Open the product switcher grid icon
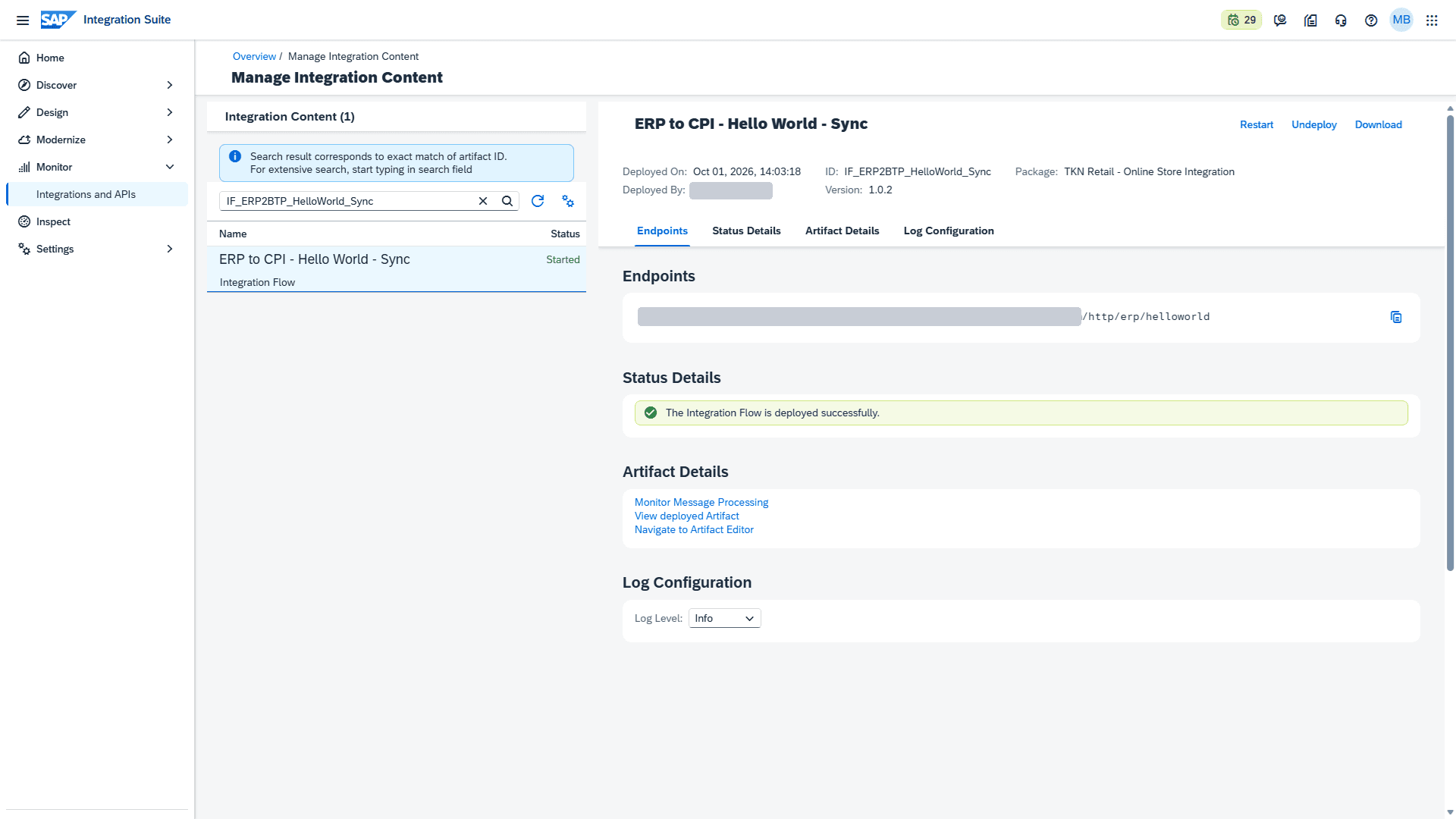The width and height of the screenshot is (1456, 819). 1432,20
